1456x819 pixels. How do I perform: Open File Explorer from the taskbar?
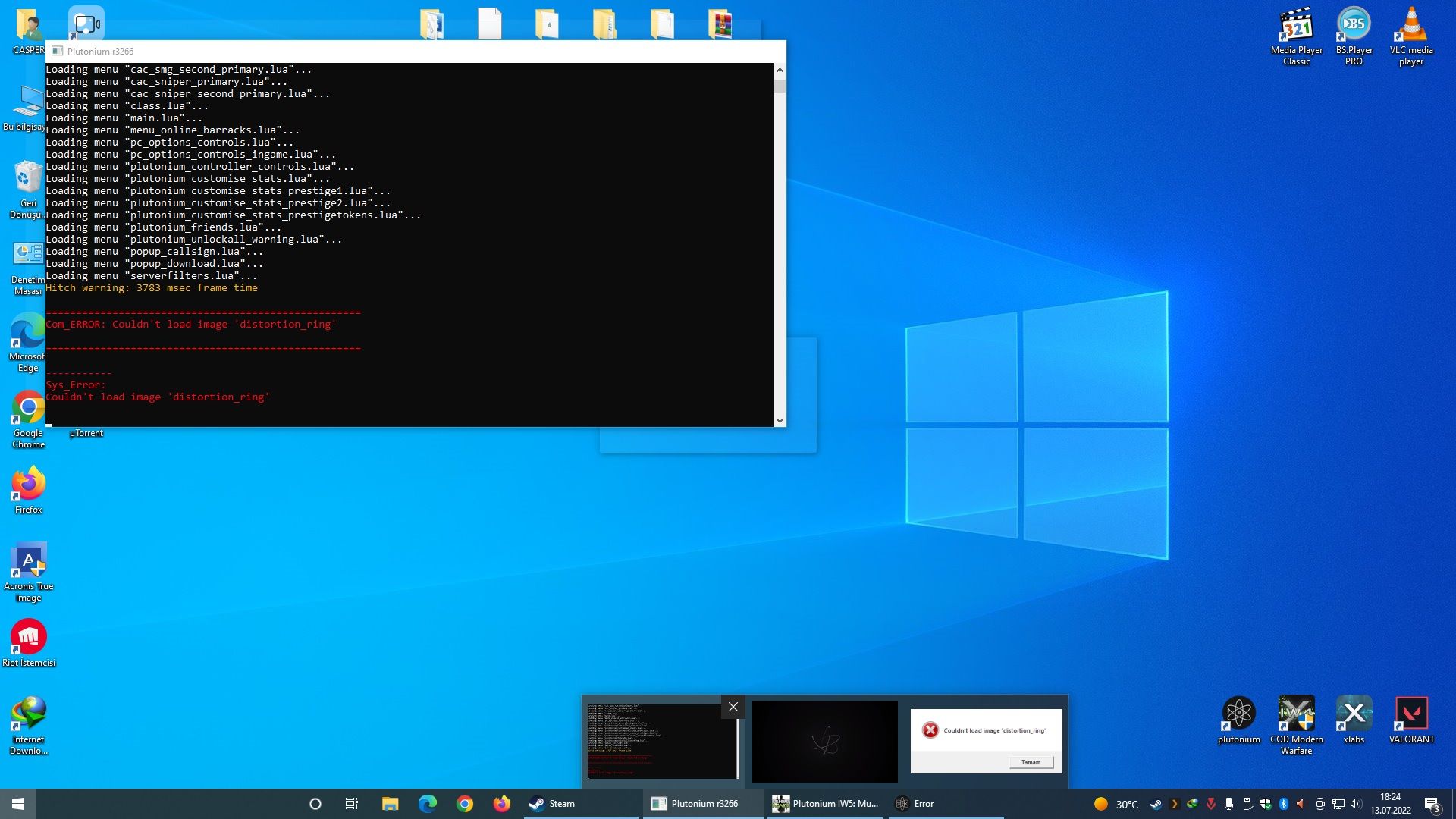tap(390, 804)
